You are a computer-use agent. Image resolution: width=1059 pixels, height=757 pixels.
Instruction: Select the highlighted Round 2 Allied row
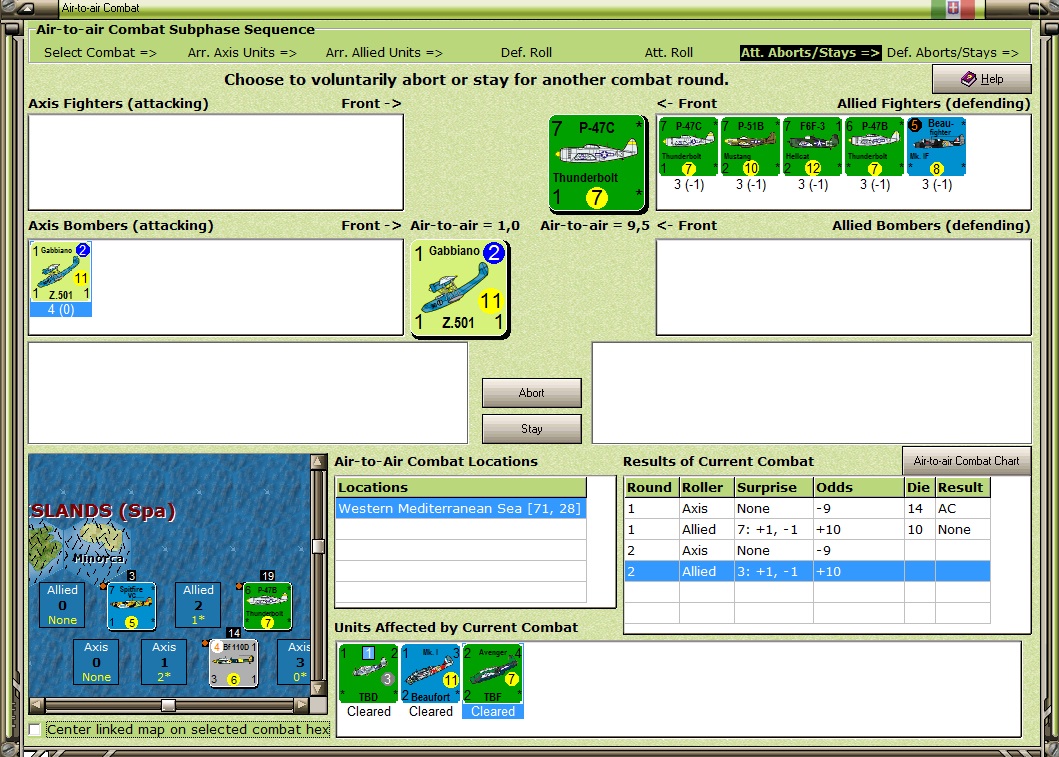(807, 571)
